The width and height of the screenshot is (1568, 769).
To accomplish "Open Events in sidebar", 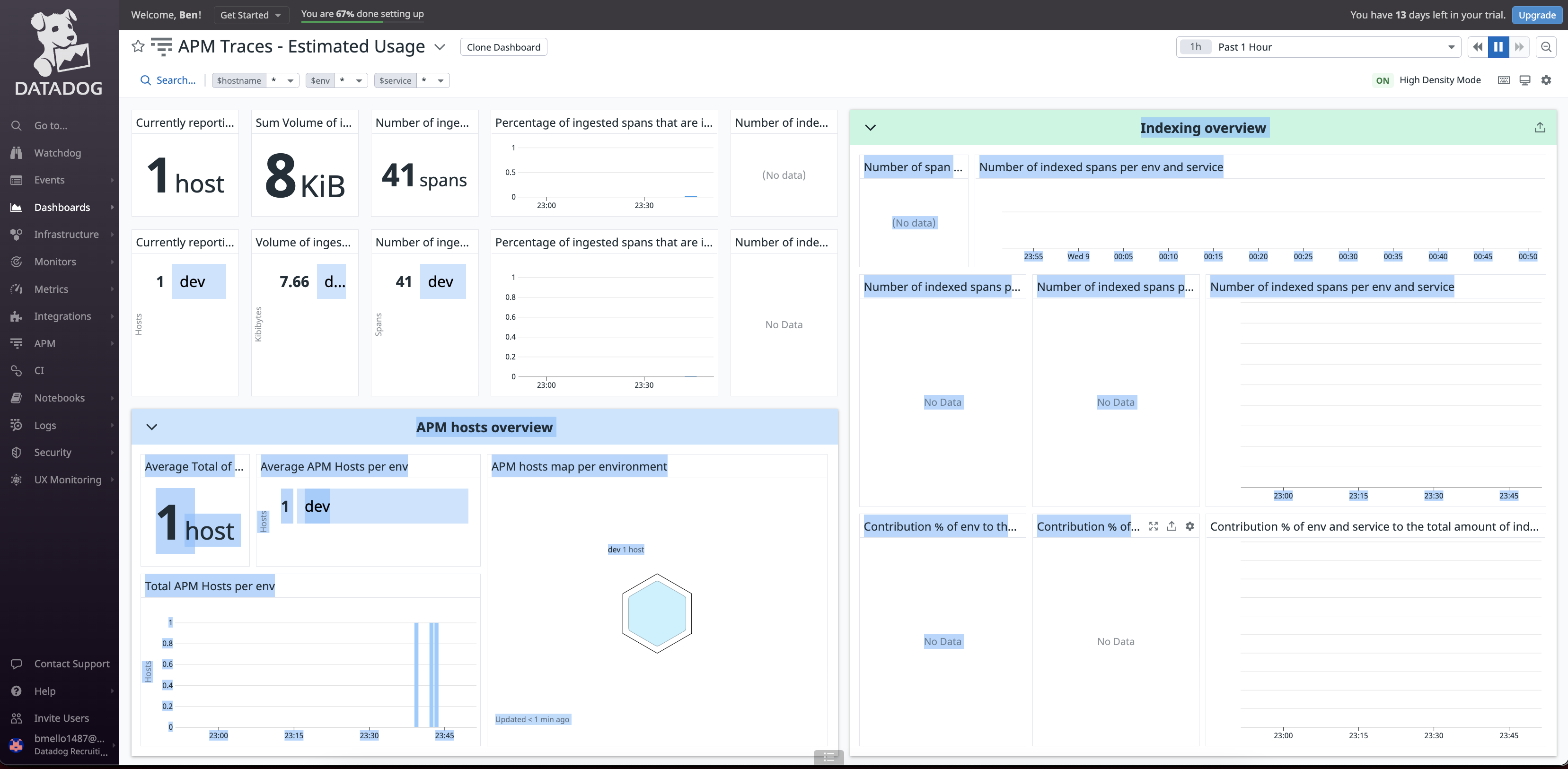I will point(49,180).
